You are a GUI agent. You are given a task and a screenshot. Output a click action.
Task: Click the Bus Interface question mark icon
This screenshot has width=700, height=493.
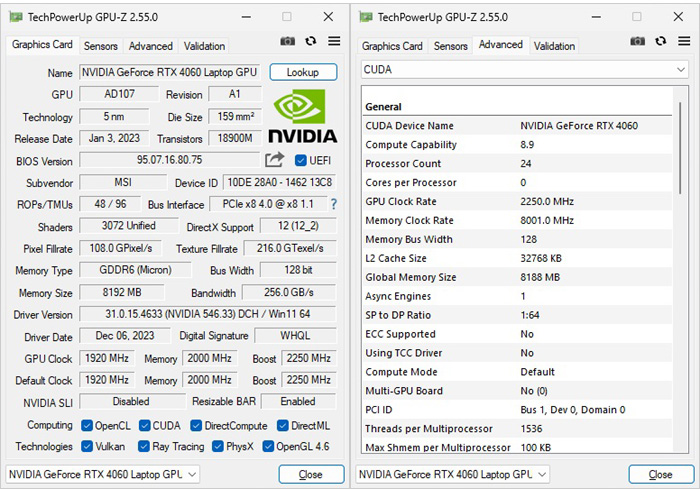point(334,204)
